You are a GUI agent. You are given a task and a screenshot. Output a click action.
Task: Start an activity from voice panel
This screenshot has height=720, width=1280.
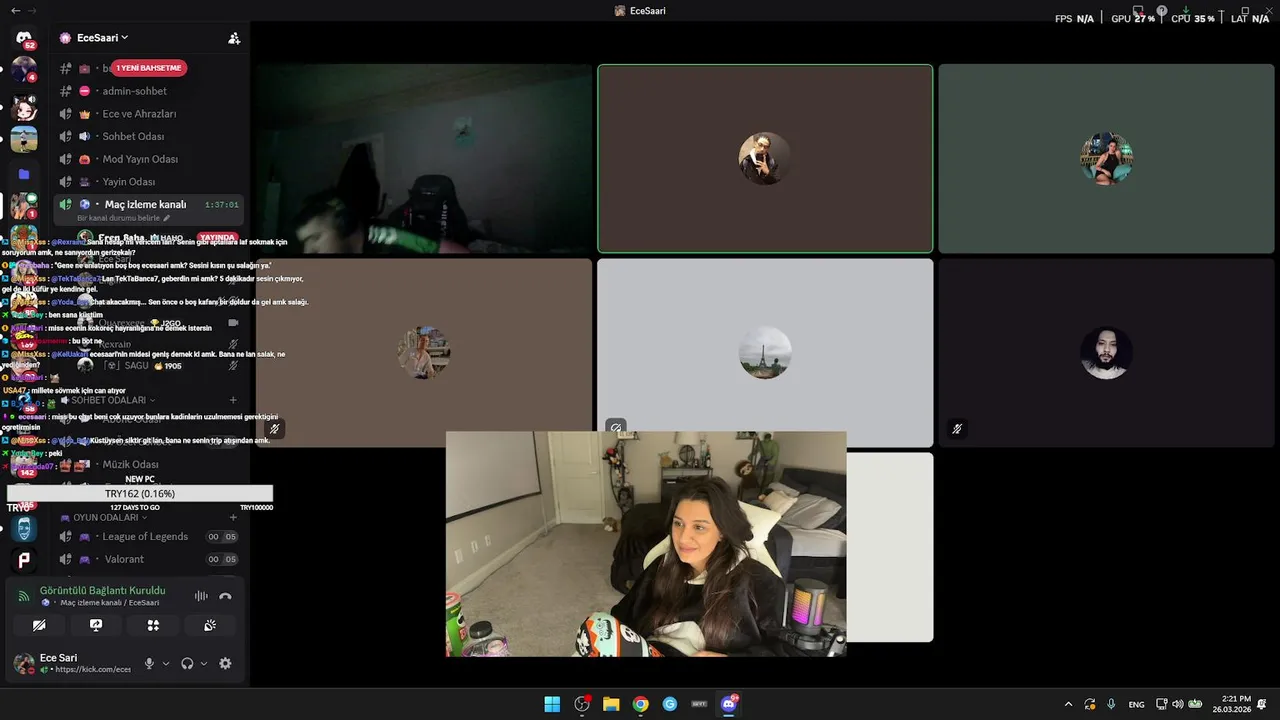click(x=153, y=625)
